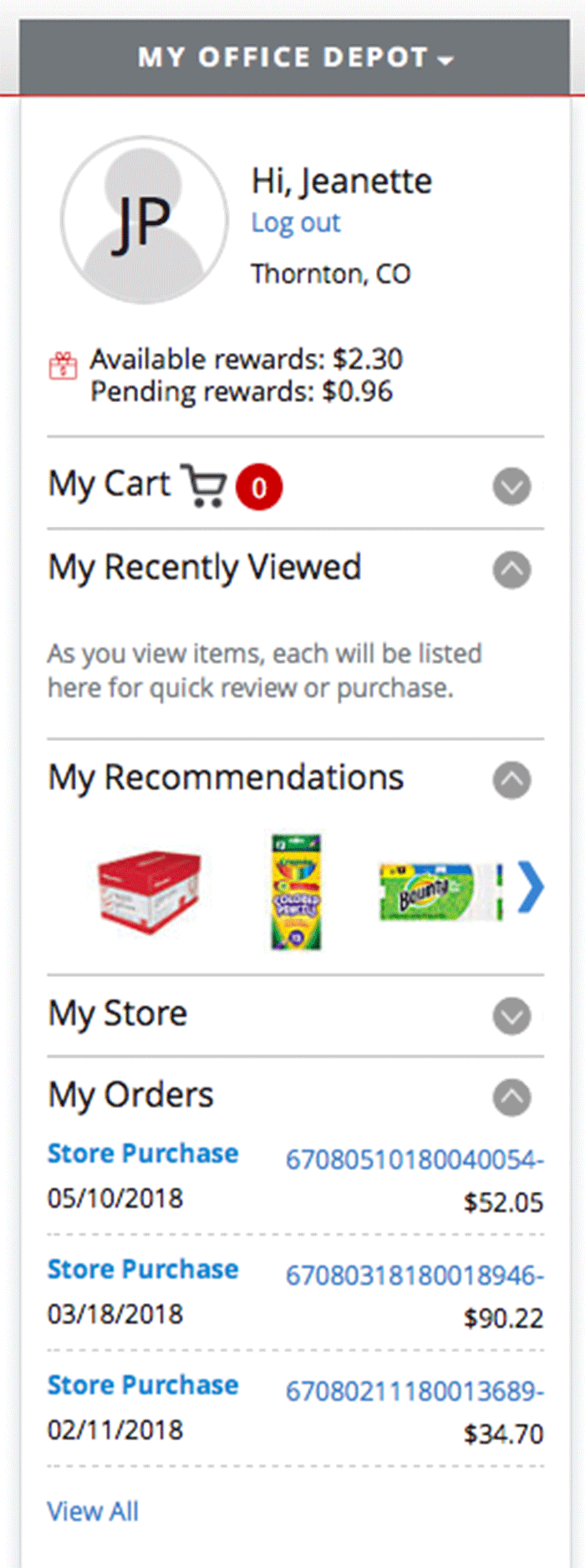Open order number 67080318180018946

point(415,1276)
